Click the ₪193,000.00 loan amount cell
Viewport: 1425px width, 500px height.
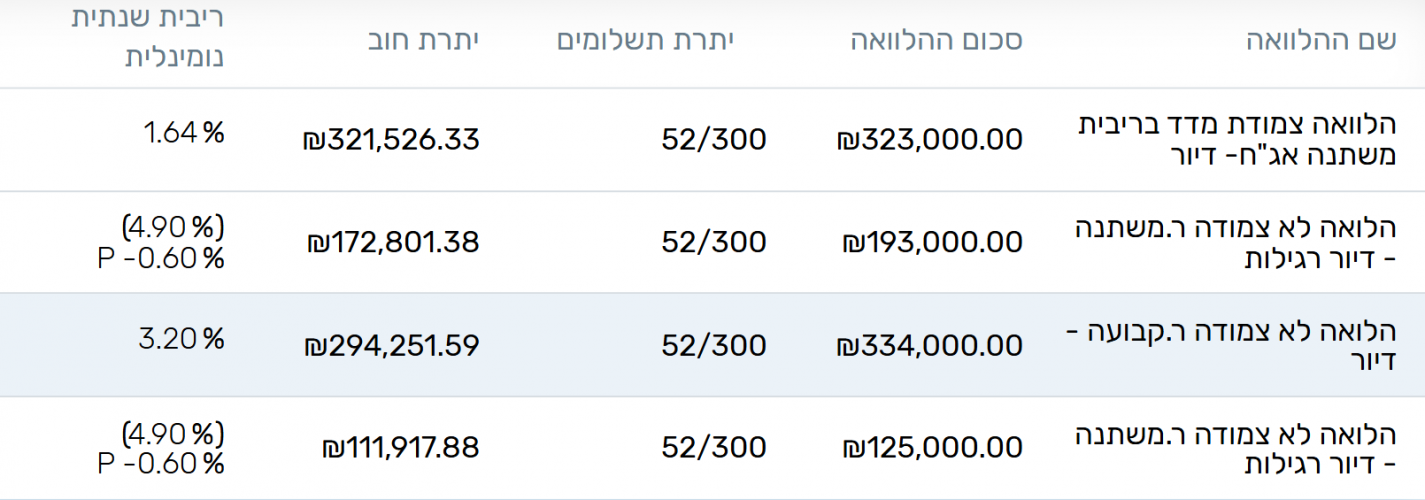(933, 242)
